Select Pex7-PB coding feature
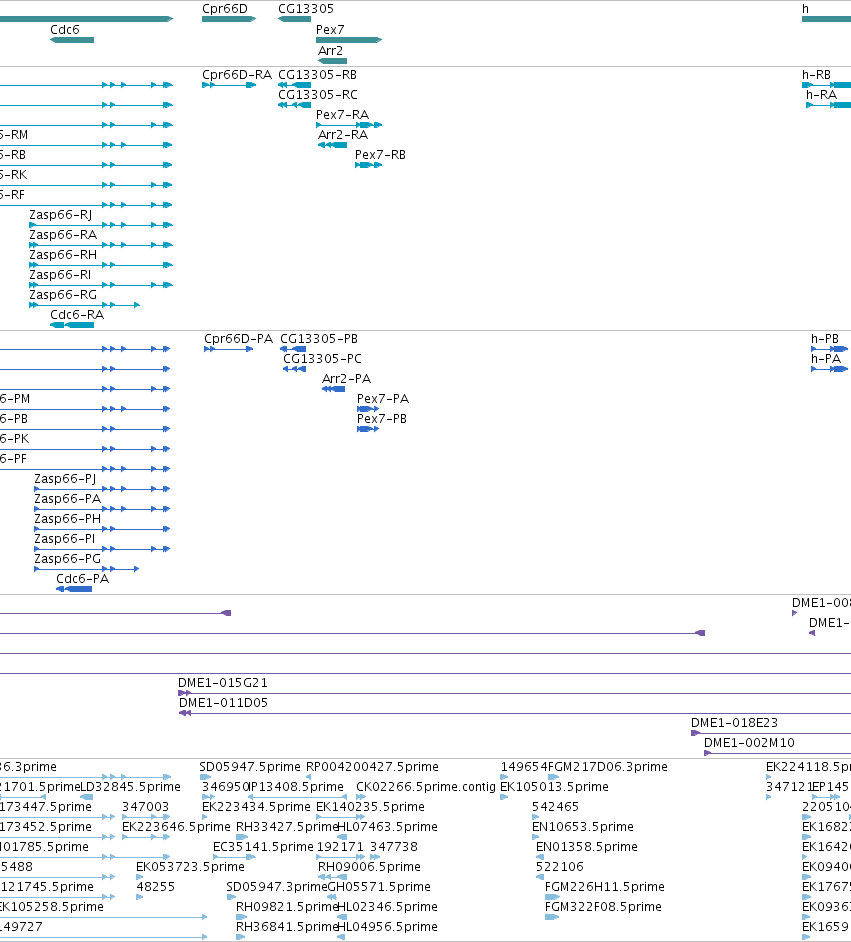Screen dimensions: 851x942 coord(368,429)
